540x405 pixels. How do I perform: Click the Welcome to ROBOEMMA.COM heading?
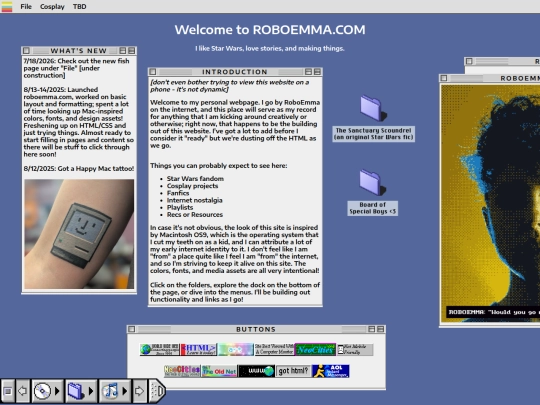point(270,30)
